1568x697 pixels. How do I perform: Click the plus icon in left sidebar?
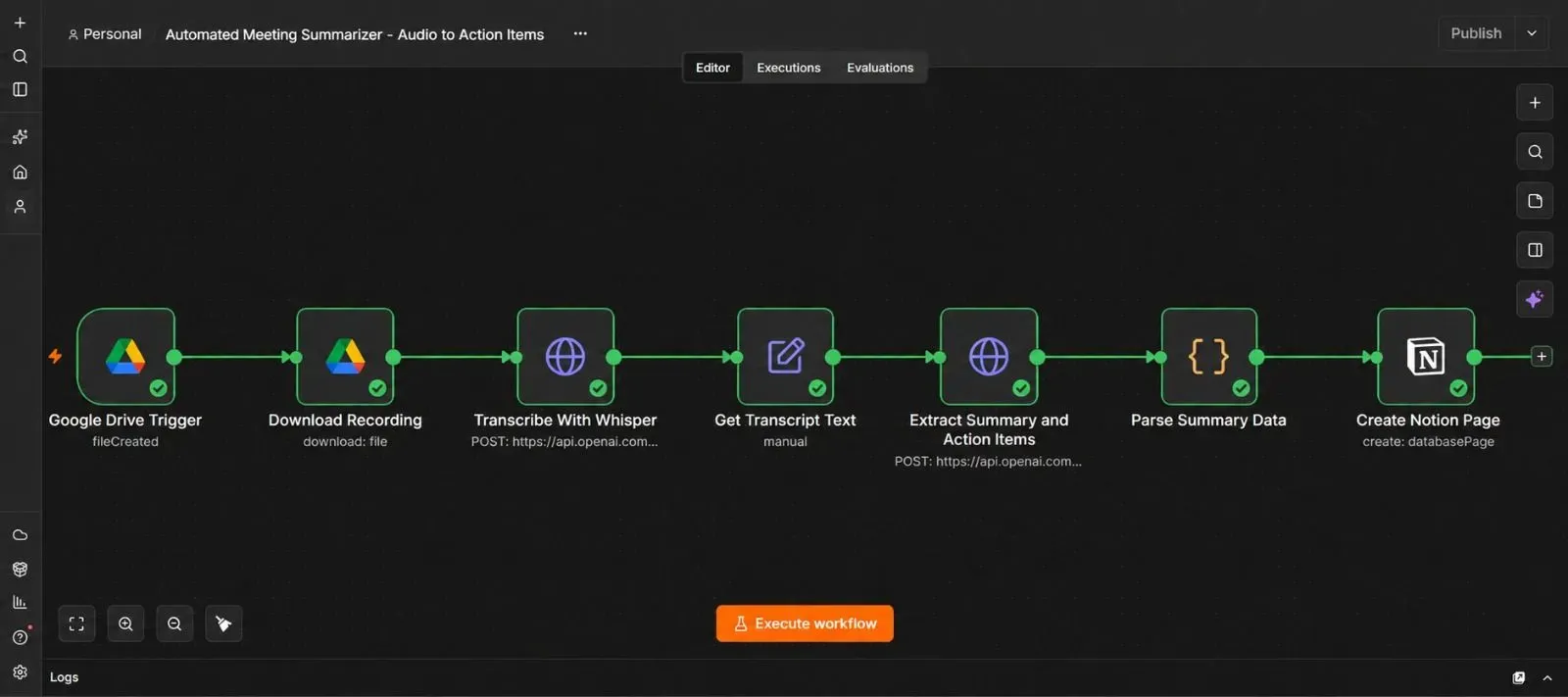(x=20, y=23)
